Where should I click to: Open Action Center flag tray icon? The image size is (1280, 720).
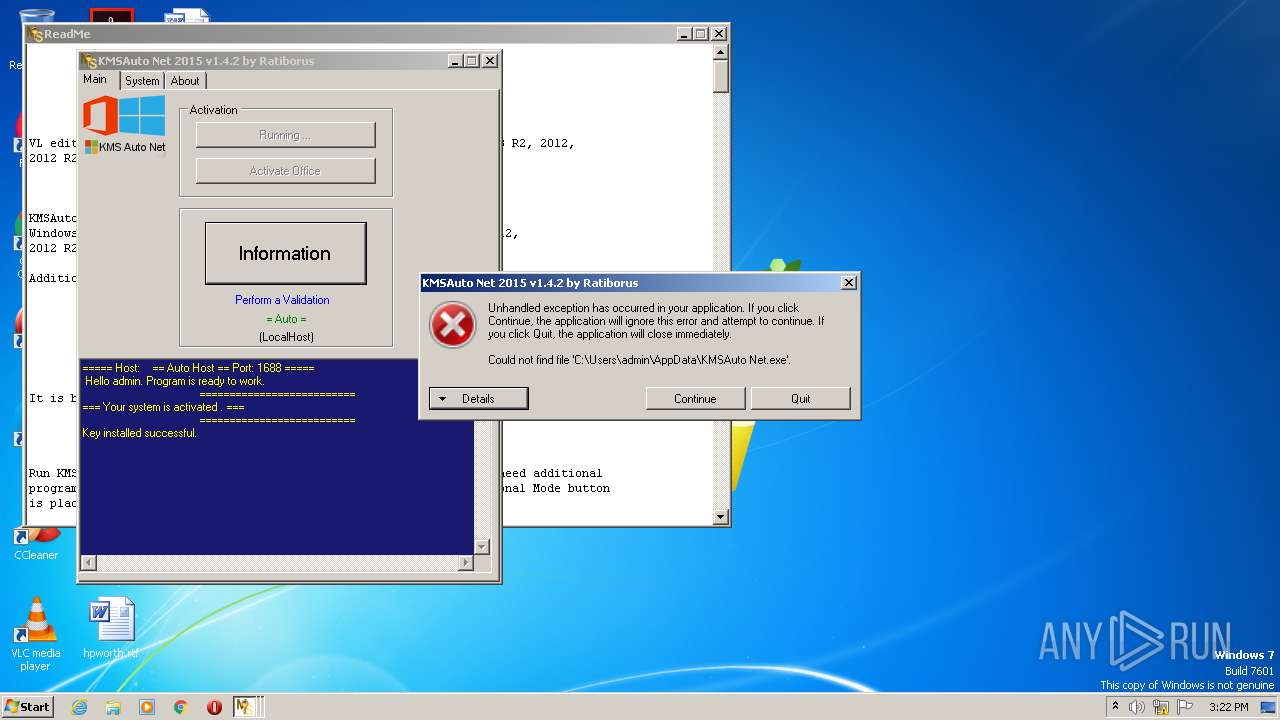[x=1184, y=707]
